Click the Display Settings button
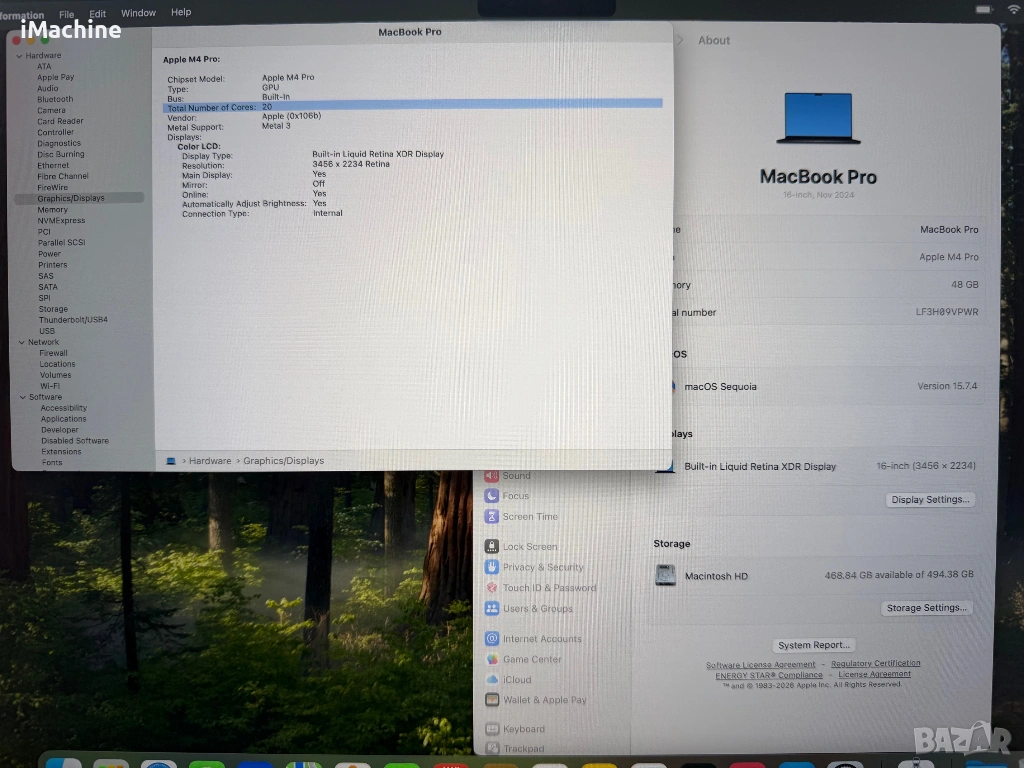Viewport: 1024px width, 768px height. [x=930, y=500]
